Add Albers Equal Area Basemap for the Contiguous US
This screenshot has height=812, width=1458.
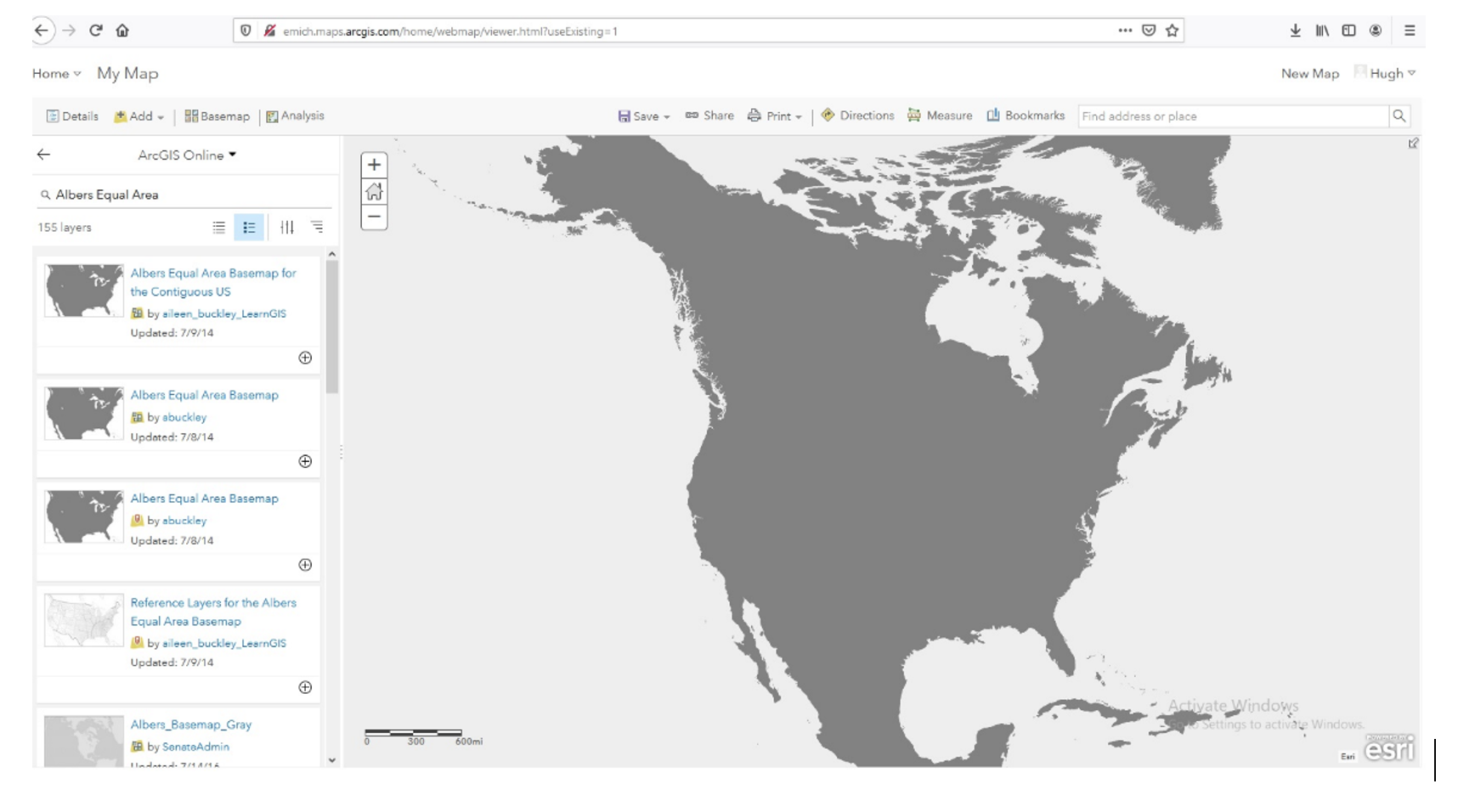point(305,358)
